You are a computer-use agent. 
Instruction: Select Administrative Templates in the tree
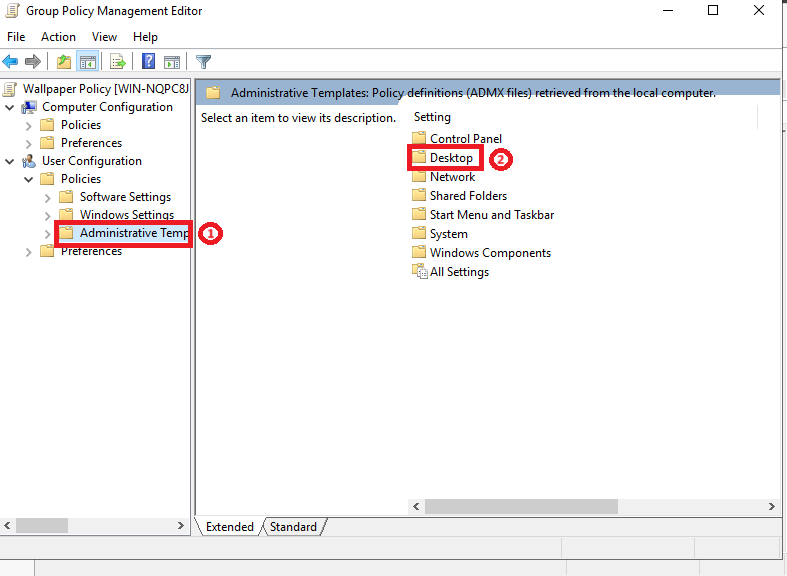tap(134, 233)
